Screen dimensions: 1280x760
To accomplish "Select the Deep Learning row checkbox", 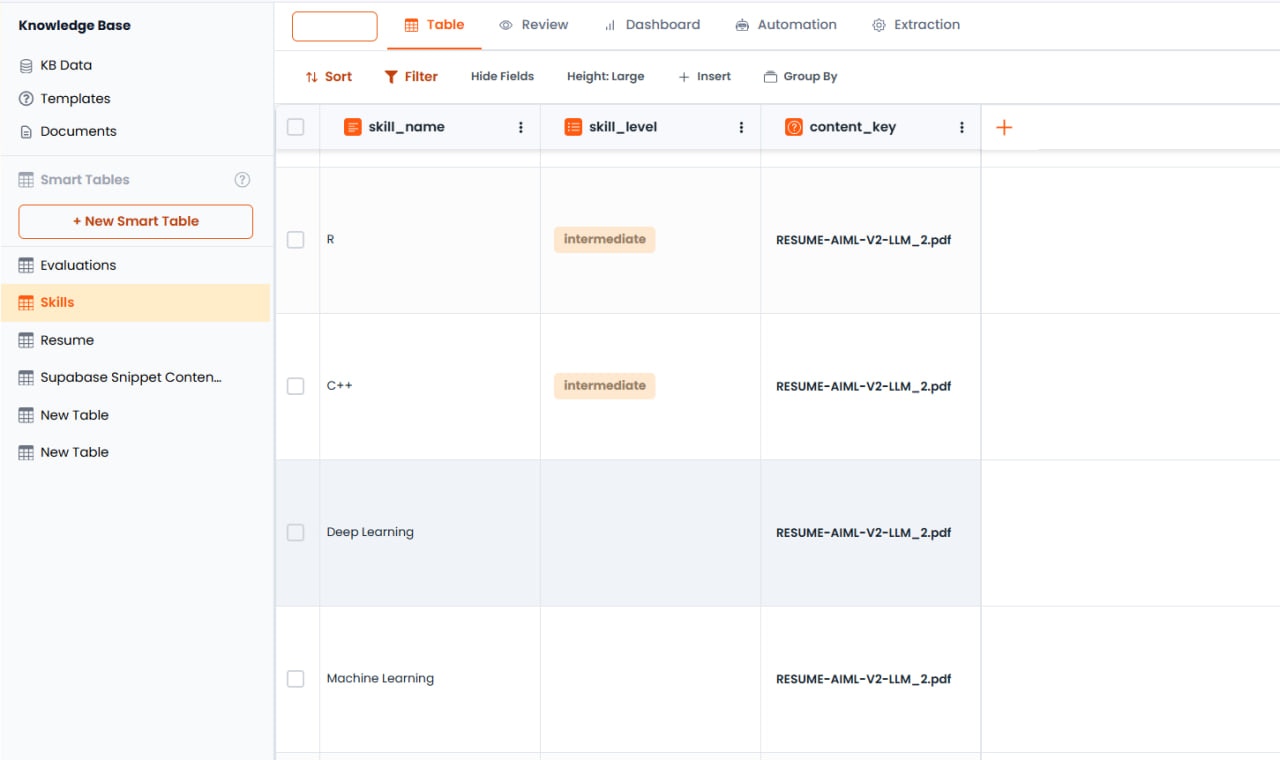I will pyautogui.click(x=296, y=532).
